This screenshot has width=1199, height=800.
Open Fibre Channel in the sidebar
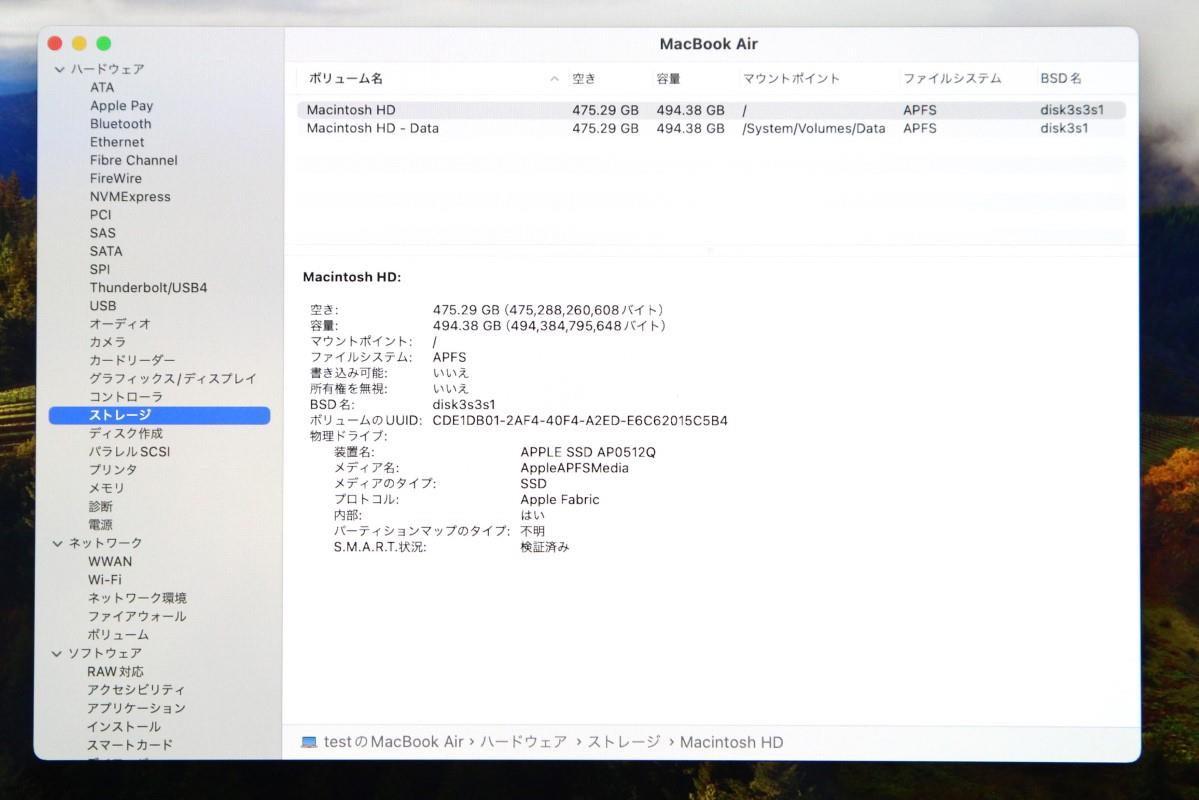134,161
